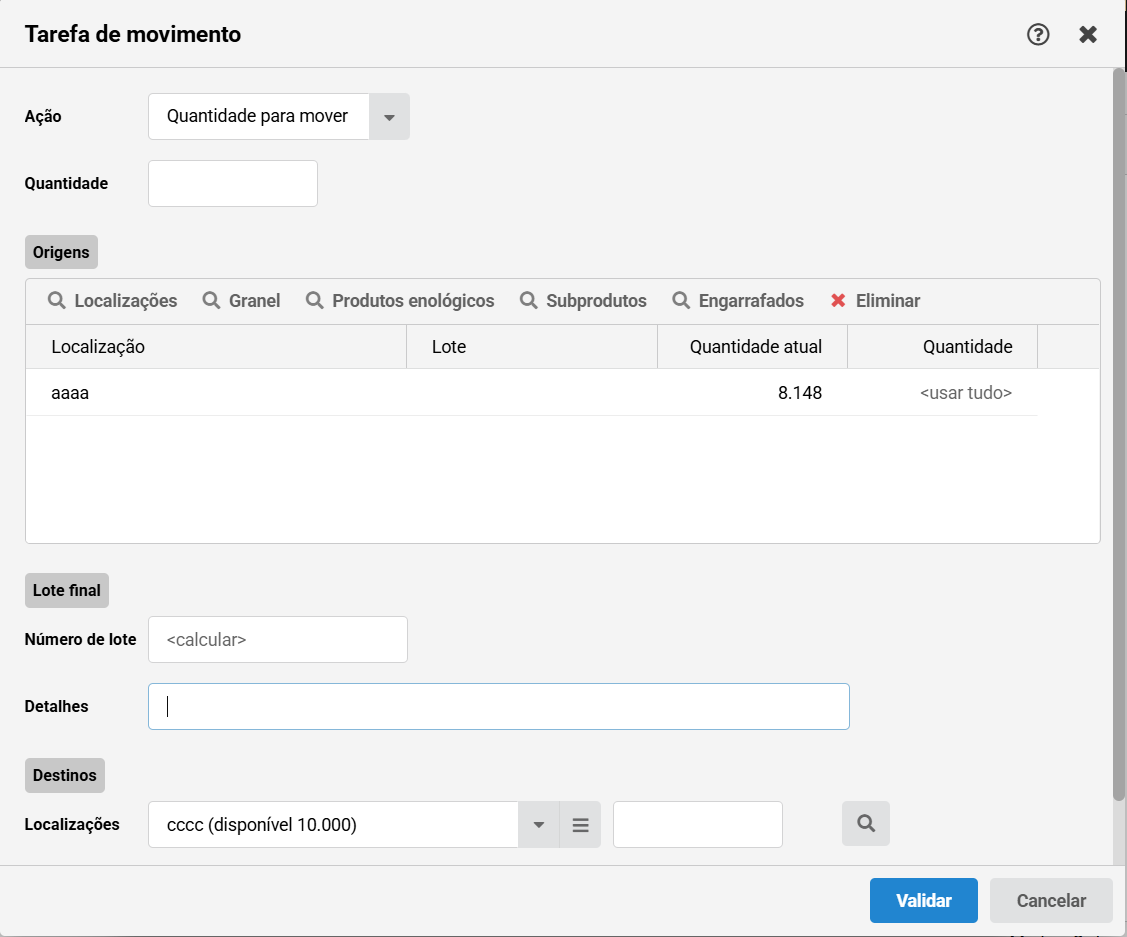The height and width of the screenshot is (937, 1127).
Task: Click the Quantidade column header
Action: click(942, 347)
